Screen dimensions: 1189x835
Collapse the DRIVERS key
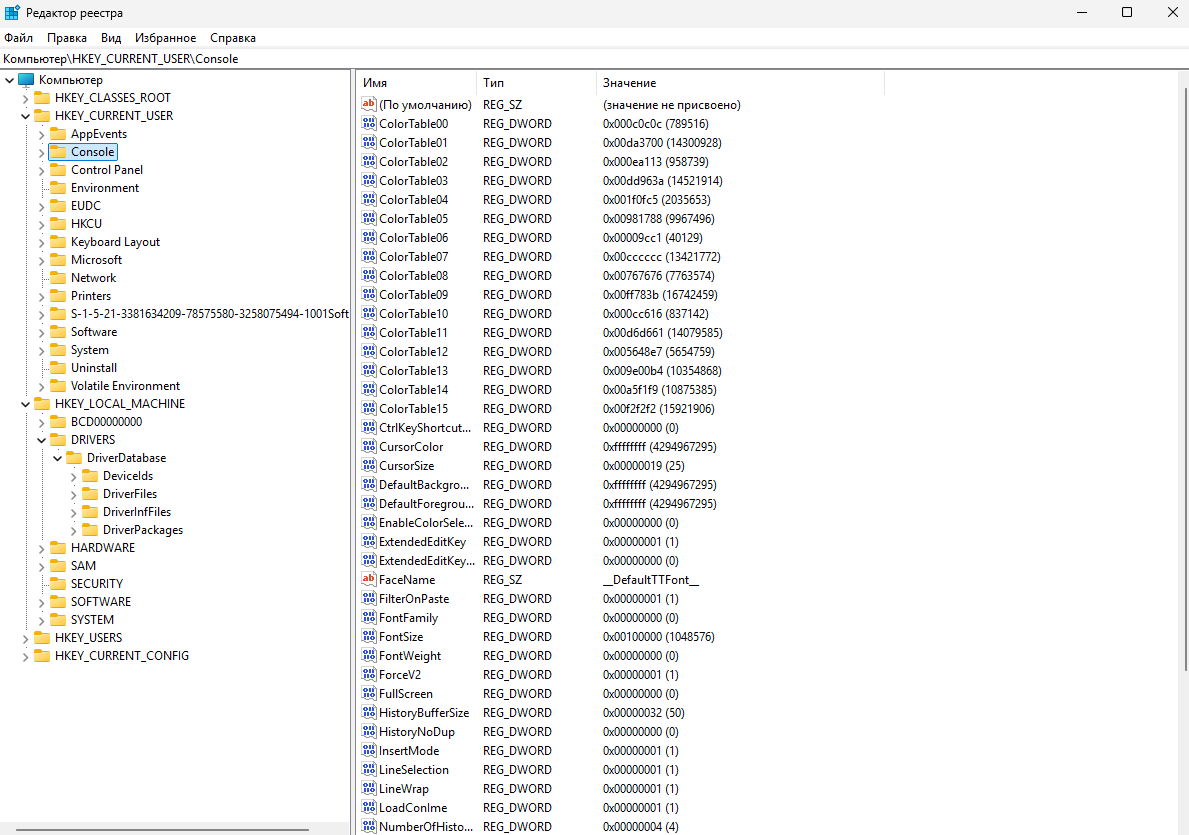[x=42, y=440]
